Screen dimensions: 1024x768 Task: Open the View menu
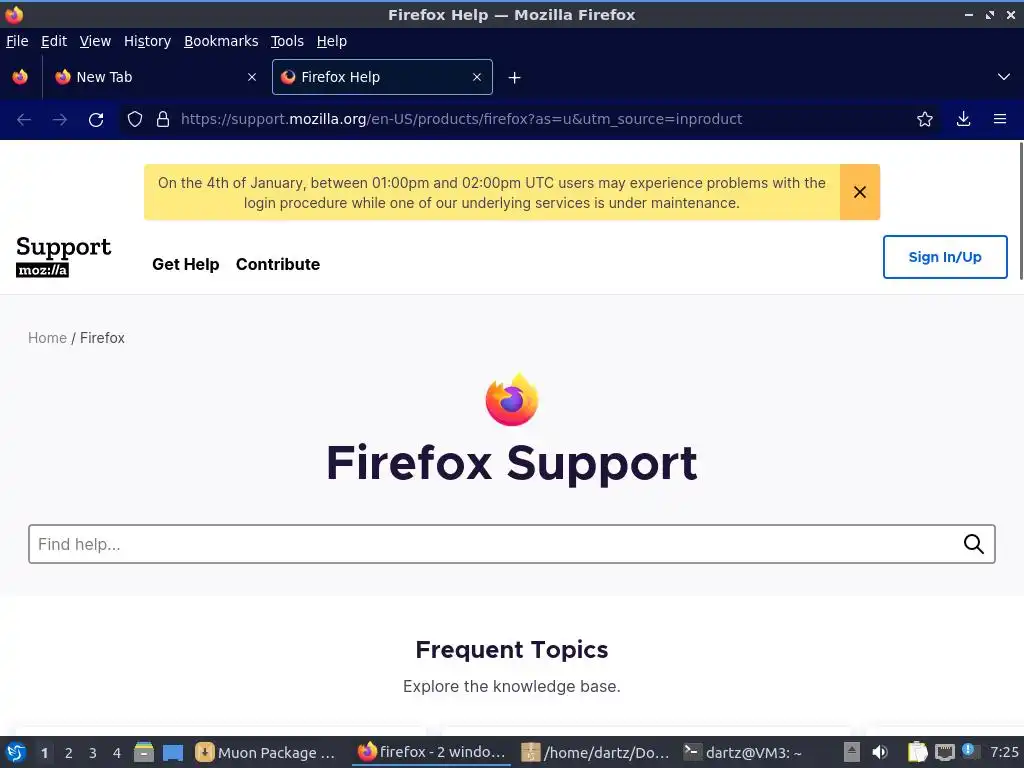pyautogui.click(x=95, y=41)
